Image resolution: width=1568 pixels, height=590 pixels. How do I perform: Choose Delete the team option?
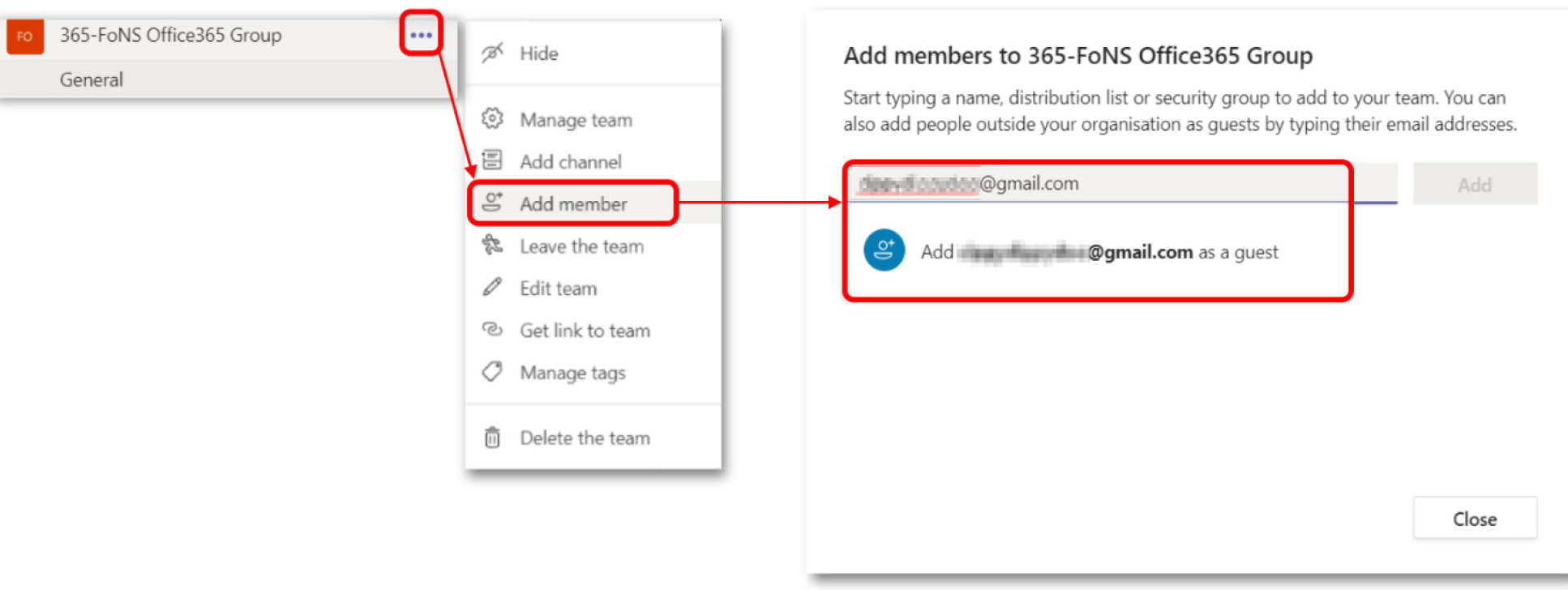pyautogui.click(x=585, y=438)
